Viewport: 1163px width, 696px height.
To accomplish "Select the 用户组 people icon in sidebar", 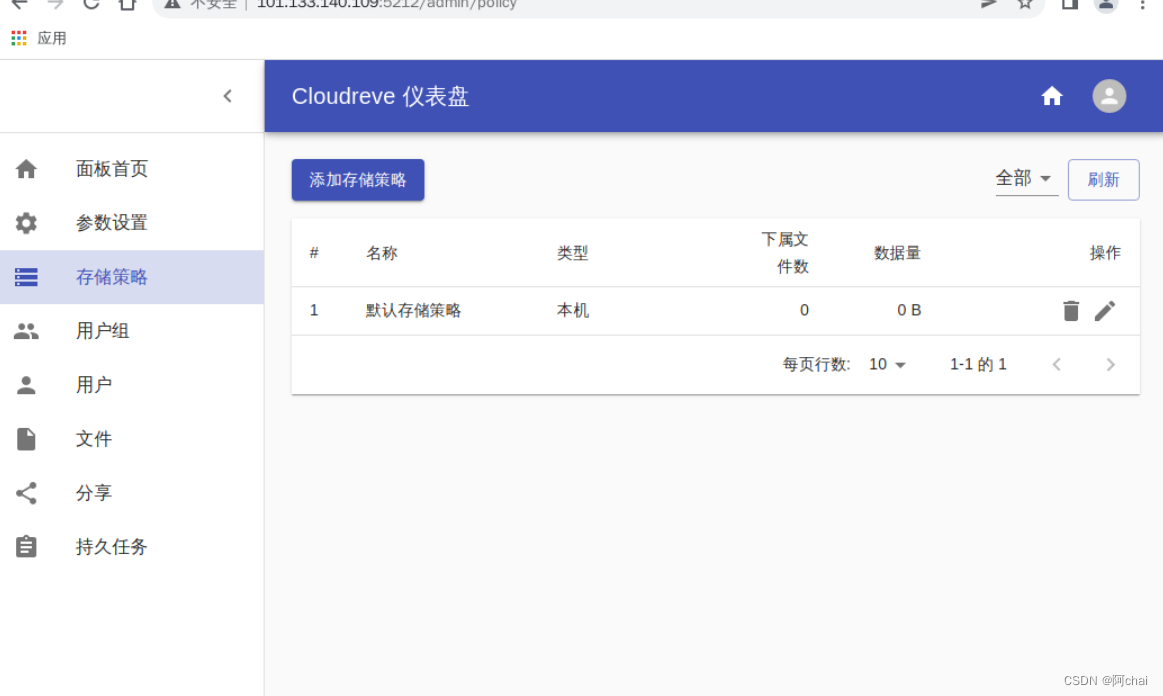I will click(x=26, y=331).
